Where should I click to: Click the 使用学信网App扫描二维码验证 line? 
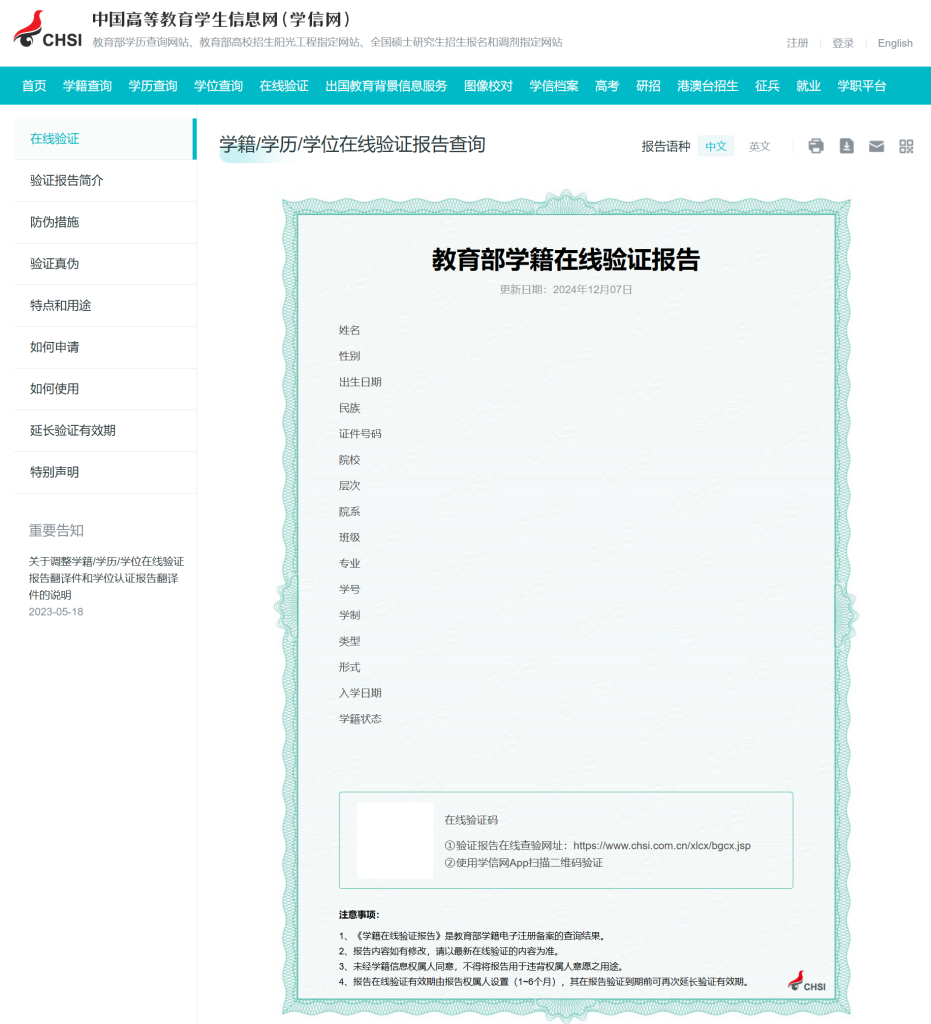(524, 863)
